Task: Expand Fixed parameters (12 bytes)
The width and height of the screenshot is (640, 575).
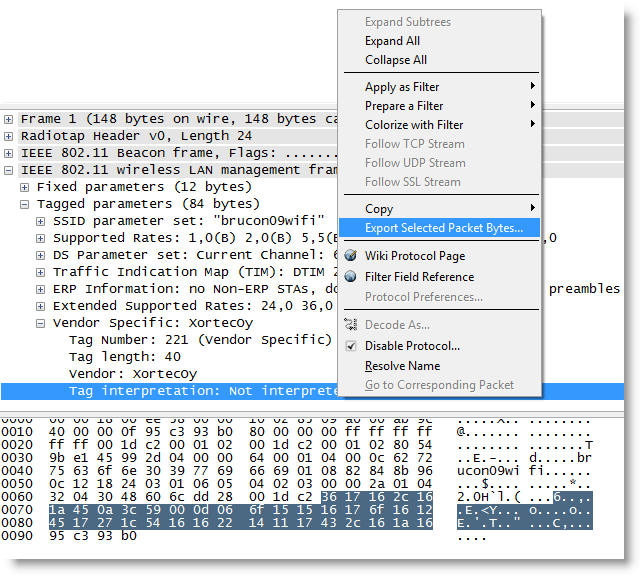Action: [x=24, y=187]
